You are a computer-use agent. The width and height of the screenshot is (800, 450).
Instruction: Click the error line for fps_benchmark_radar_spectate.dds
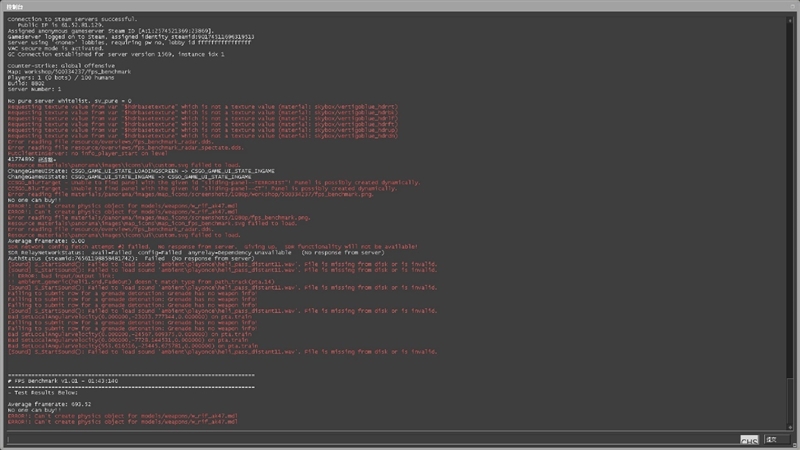[126, 147]
